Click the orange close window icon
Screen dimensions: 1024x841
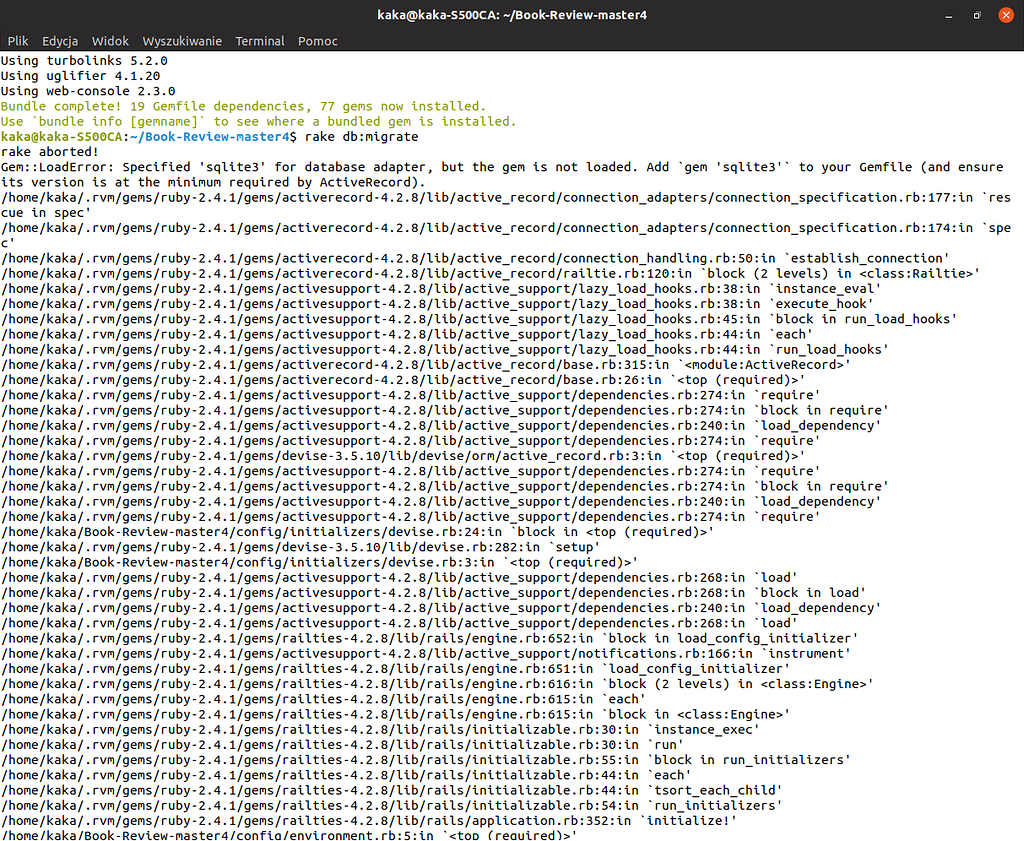tap(1005, 15)
